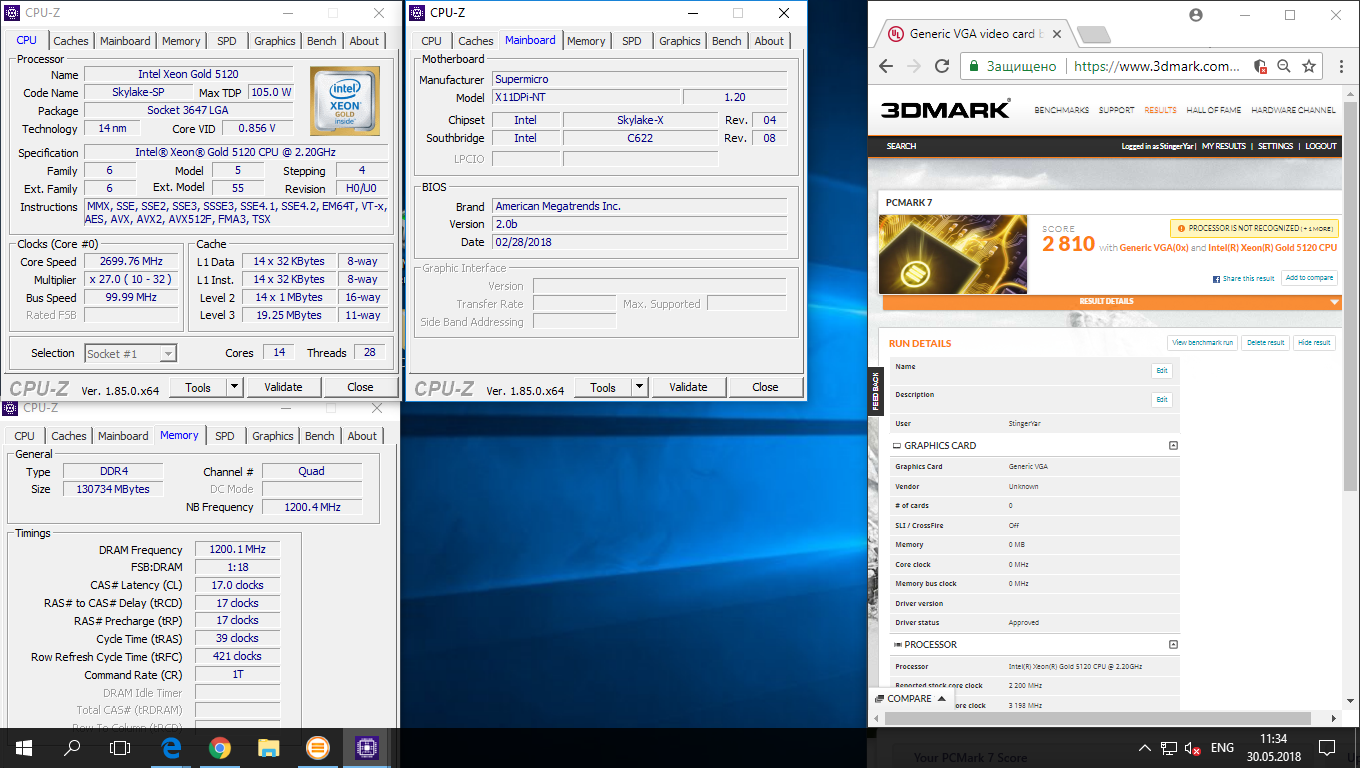Viewport: 1360px width, 768px height.
Task: Open Windows taskbar search
Action: [72, 747]
